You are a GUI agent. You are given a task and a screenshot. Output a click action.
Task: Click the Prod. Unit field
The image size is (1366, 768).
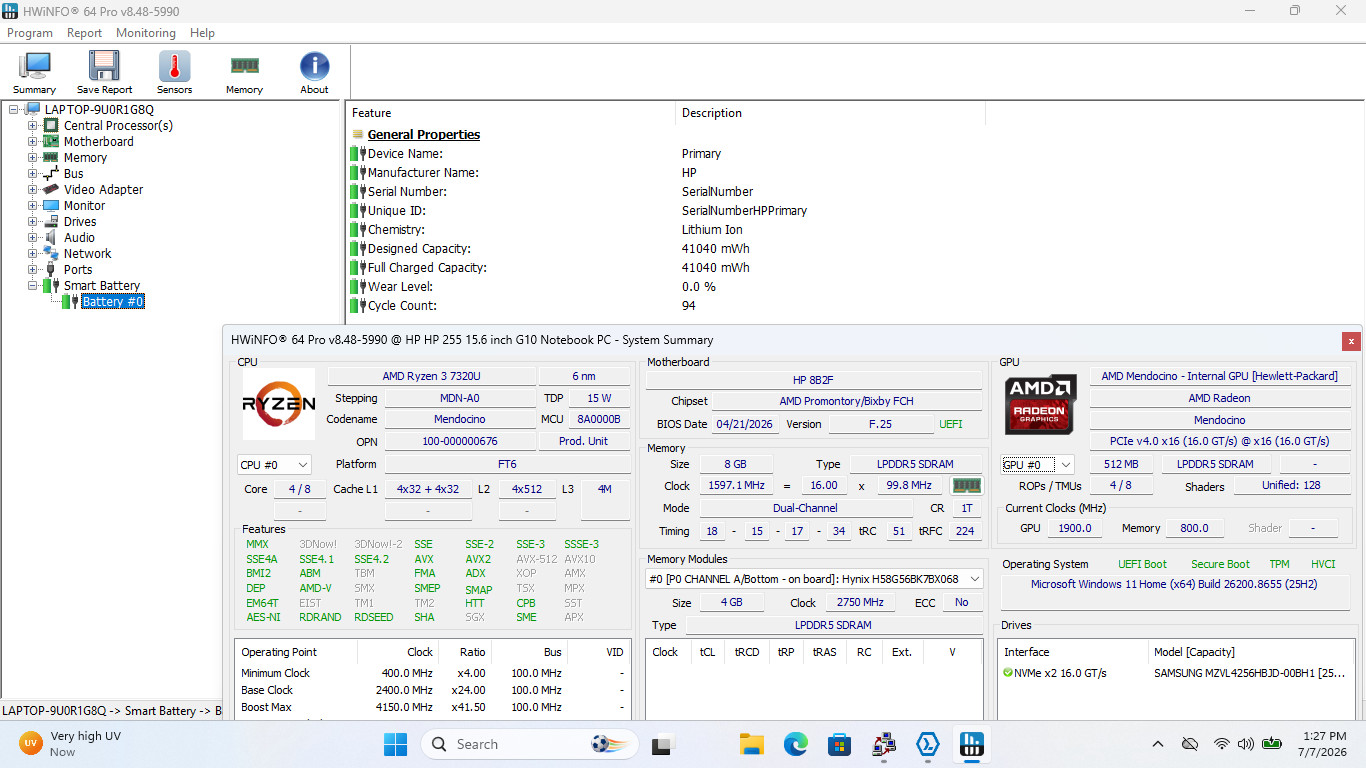[583, 441]
